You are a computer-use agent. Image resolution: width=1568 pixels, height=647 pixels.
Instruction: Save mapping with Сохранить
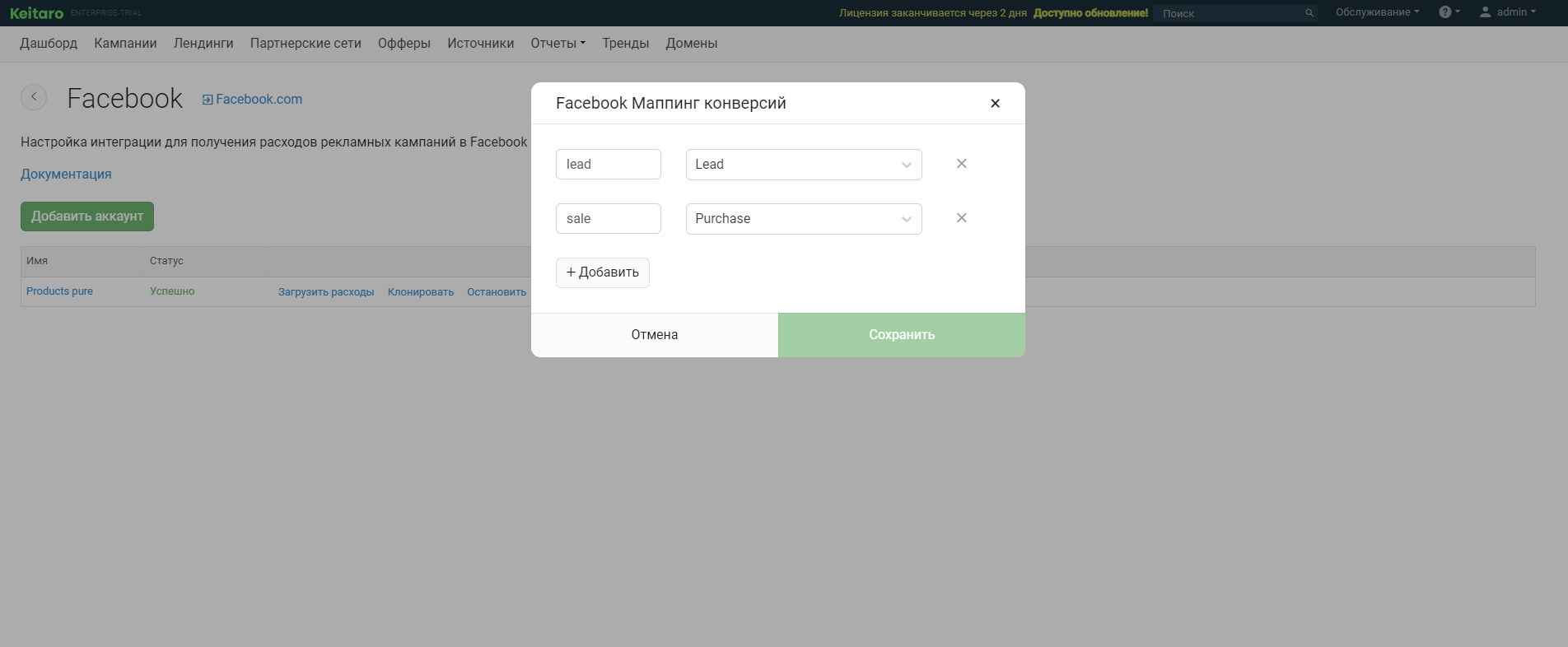tap(902, 335)
